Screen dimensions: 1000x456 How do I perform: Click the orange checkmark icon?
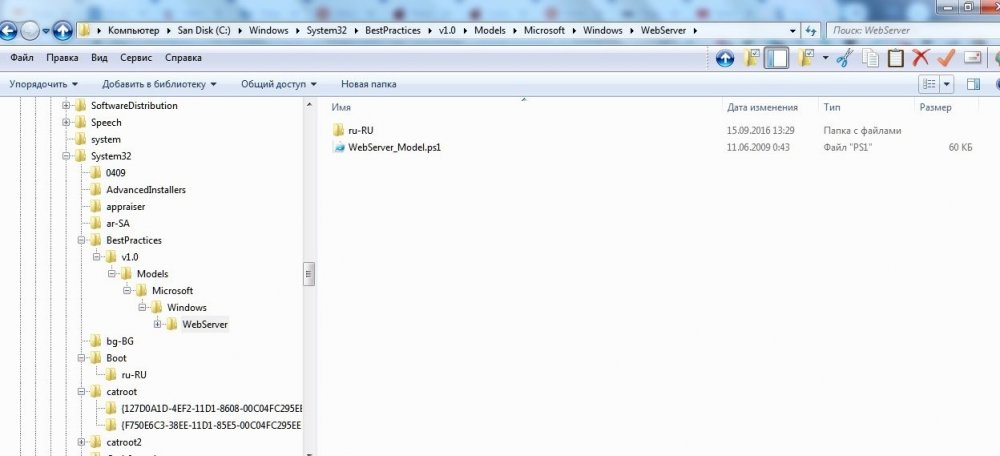coord(945,58)
